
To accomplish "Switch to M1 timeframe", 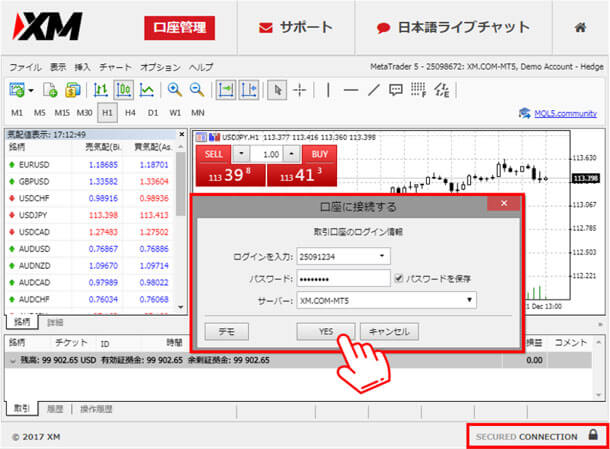I will pyautogui.click(x=17, y=113).
